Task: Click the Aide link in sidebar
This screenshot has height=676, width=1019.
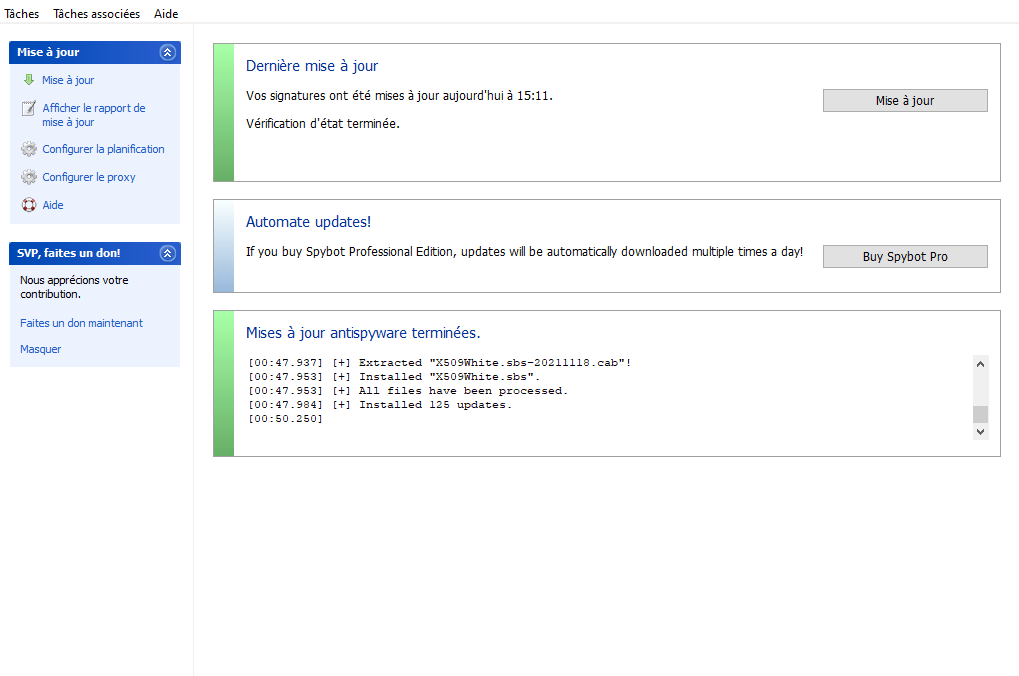Action: [53, 205]
